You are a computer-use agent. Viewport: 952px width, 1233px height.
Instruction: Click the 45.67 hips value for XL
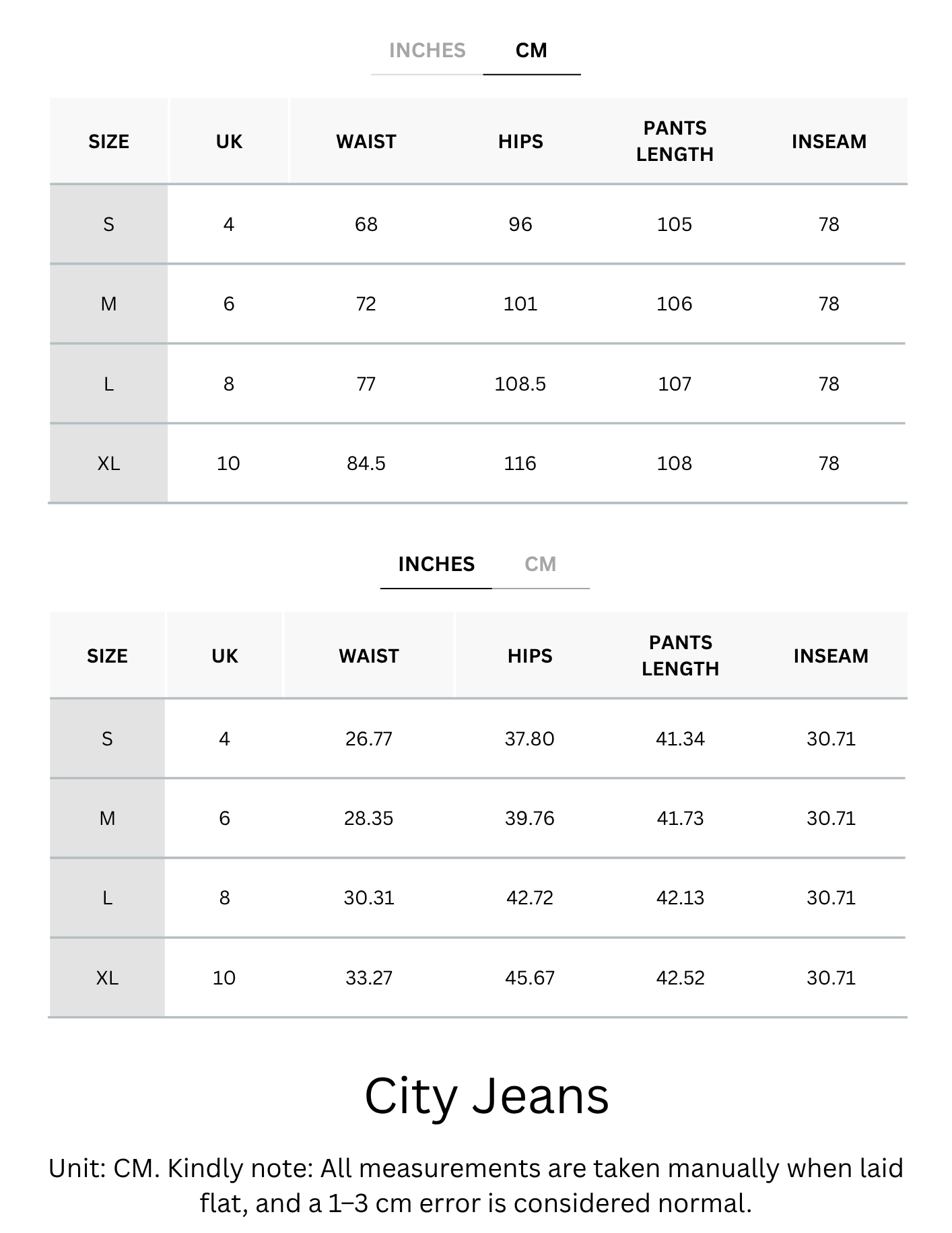point(530,978)
